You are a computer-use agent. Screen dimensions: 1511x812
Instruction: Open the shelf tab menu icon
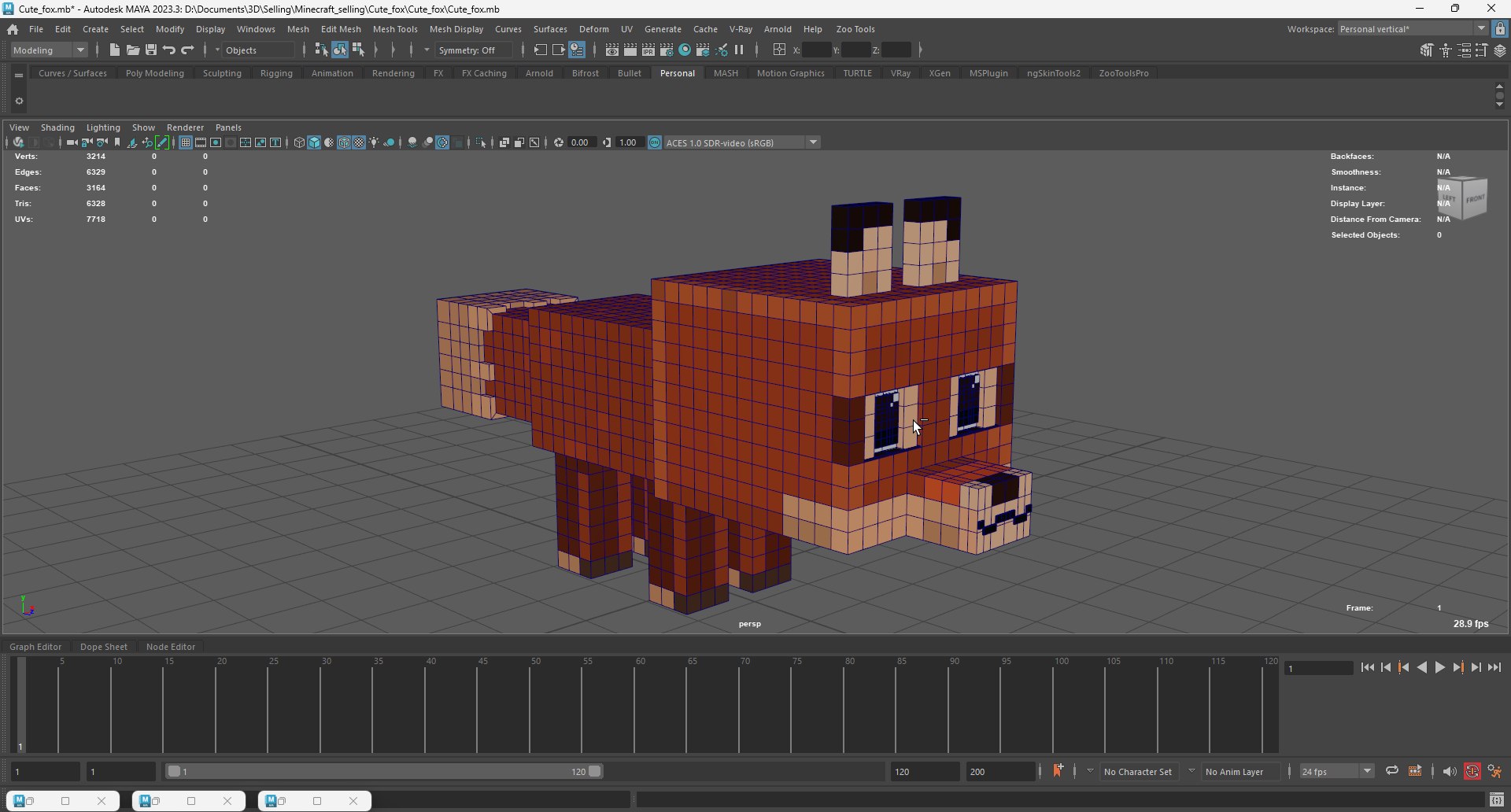[x=19, y=75]
